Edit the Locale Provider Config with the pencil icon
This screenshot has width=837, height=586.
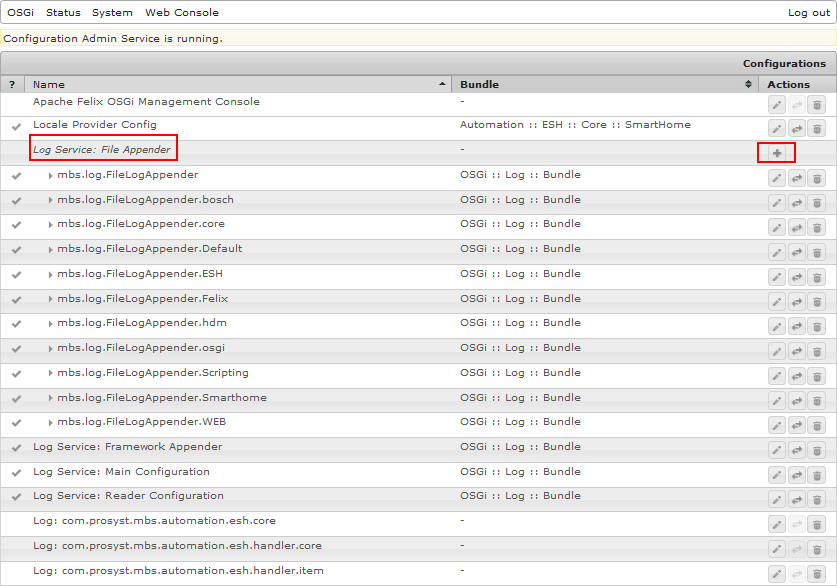click(x=777, y=125)
